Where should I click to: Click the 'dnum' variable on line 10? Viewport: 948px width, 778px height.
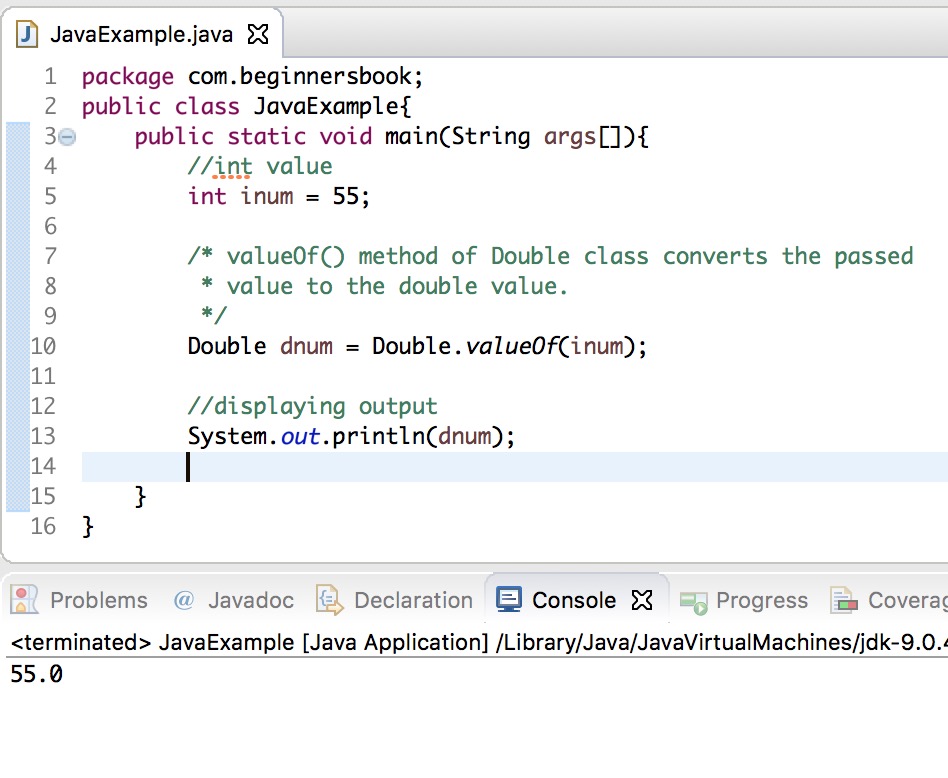pos(306,346)
